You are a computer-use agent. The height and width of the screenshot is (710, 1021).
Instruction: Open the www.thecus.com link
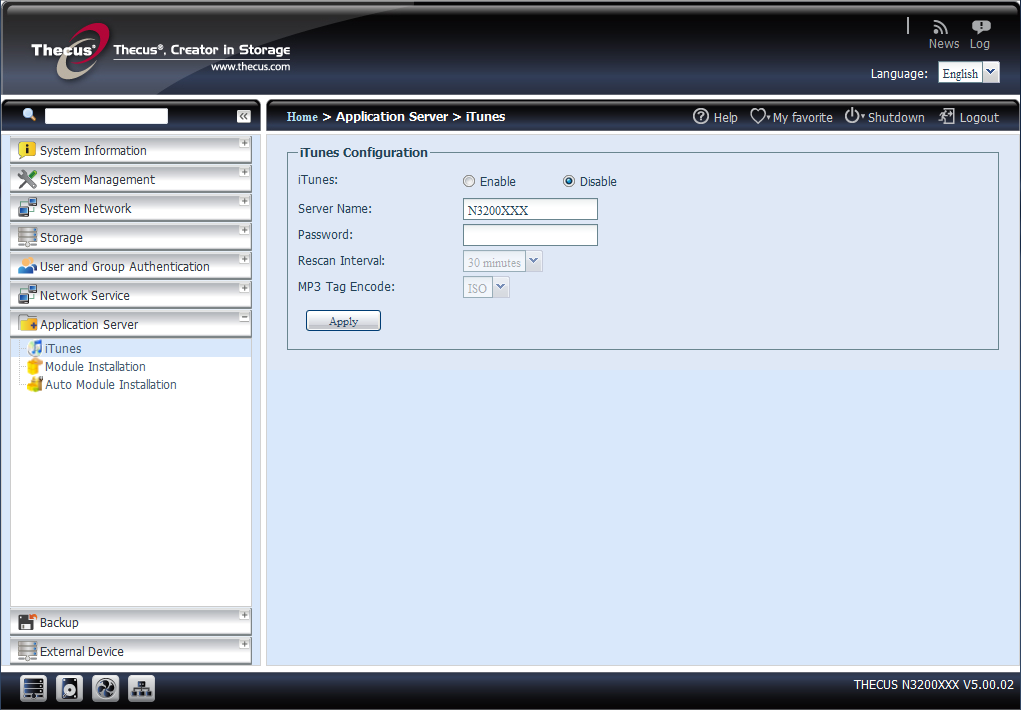point(251,66)
